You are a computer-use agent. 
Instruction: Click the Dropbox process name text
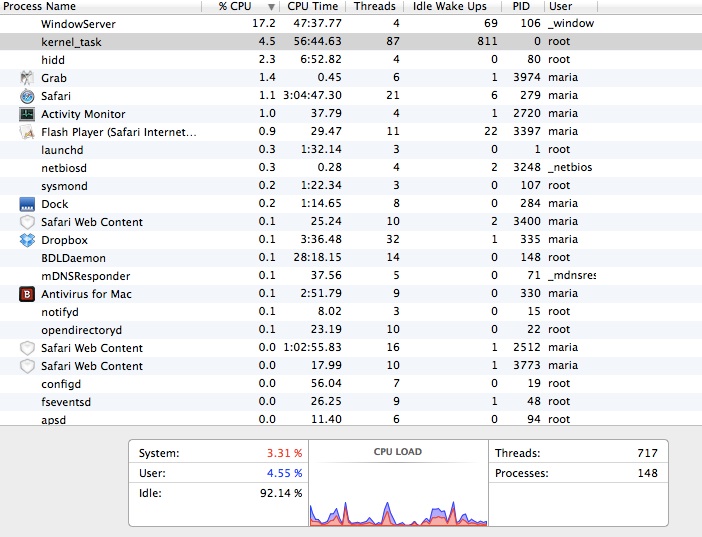tap(64, 240)
